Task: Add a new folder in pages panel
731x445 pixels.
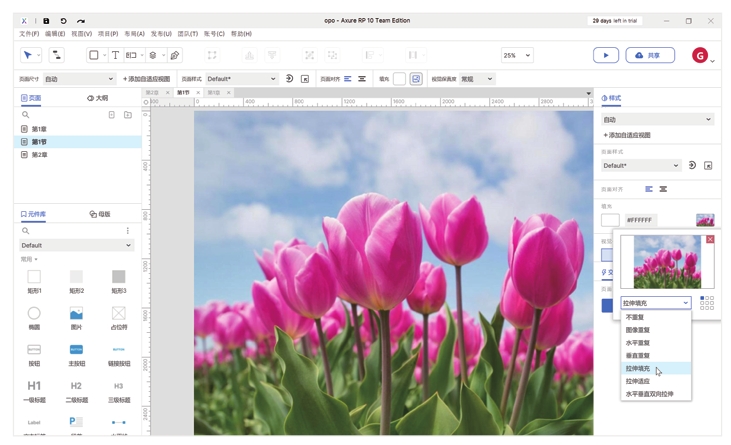Action: [x=128, y=115]
